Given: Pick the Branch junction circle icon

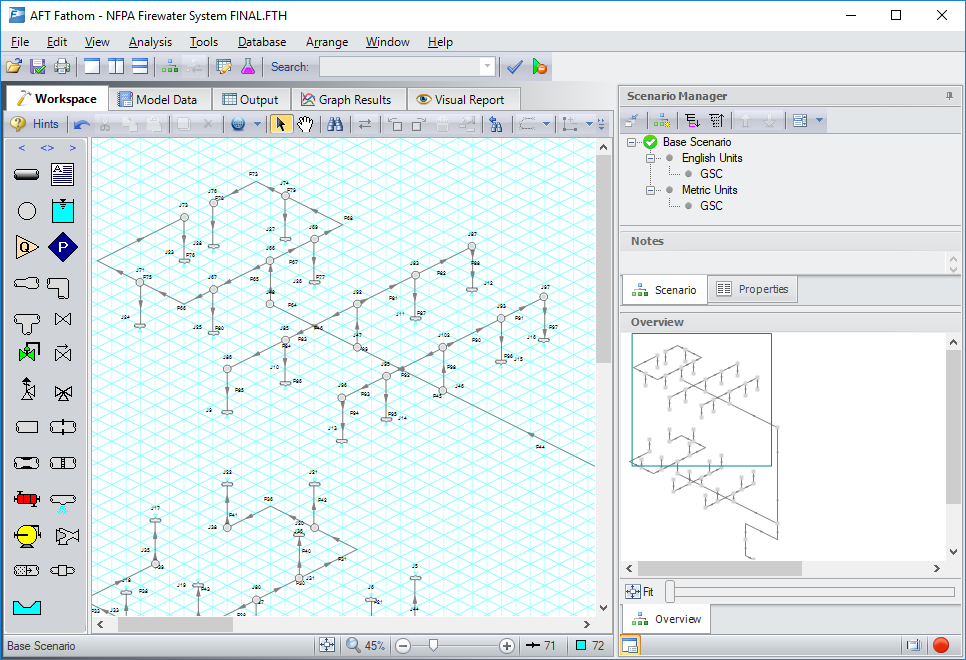Looking at the screenshot, I should [26, 211].
